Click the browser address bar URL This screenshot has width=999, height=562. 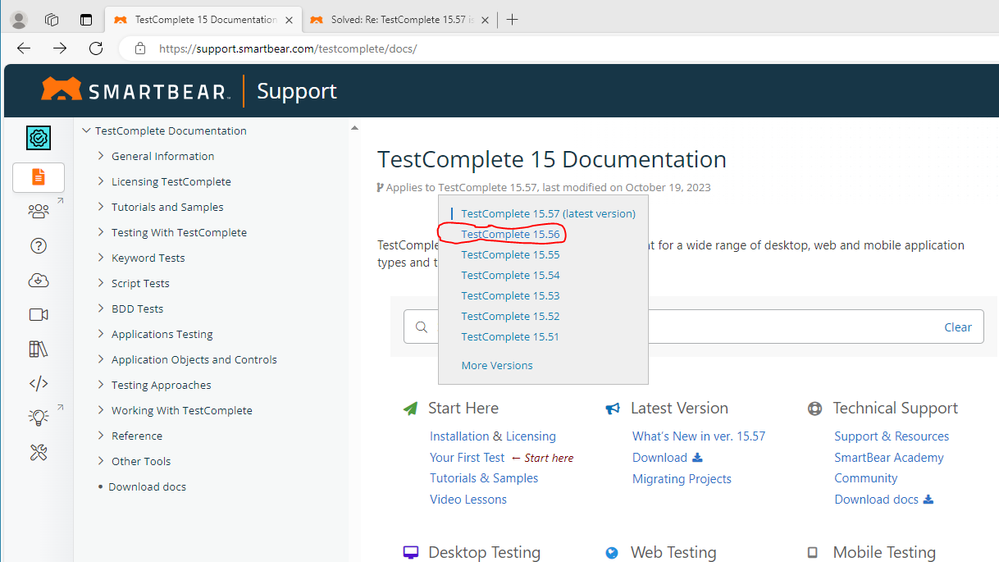[288, 49]
